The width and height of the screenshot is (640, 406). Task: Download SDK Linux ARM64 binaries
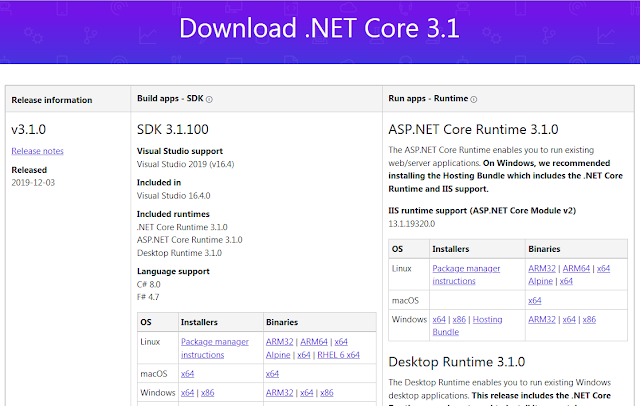314,342
